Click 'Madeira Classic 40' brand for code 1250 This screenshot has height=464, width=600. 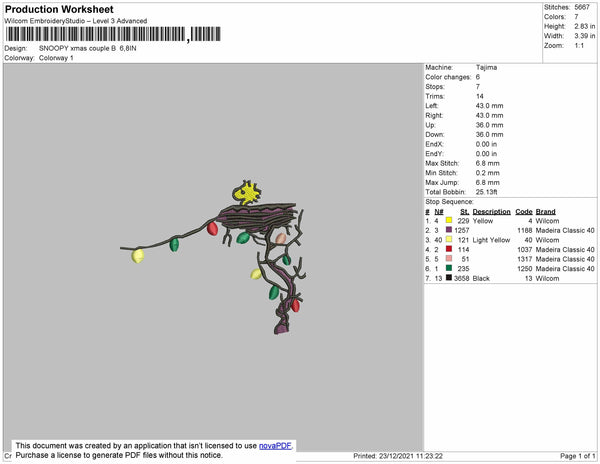[565, 269]
